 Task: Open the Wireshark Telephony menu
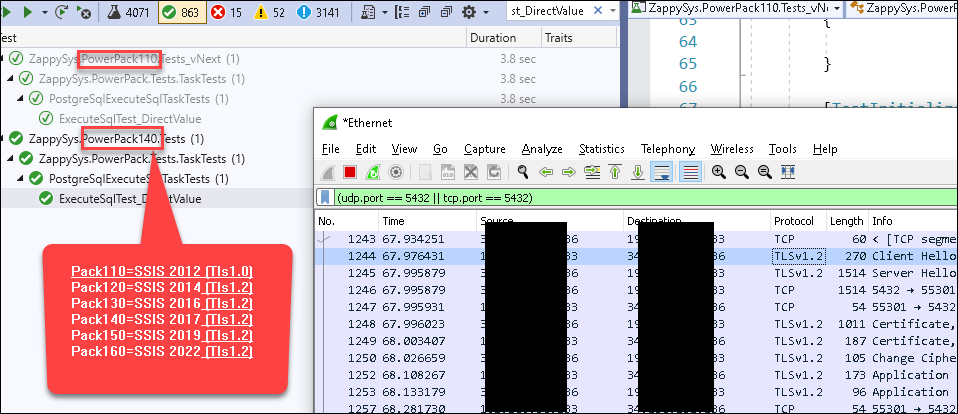coord(668,149)
